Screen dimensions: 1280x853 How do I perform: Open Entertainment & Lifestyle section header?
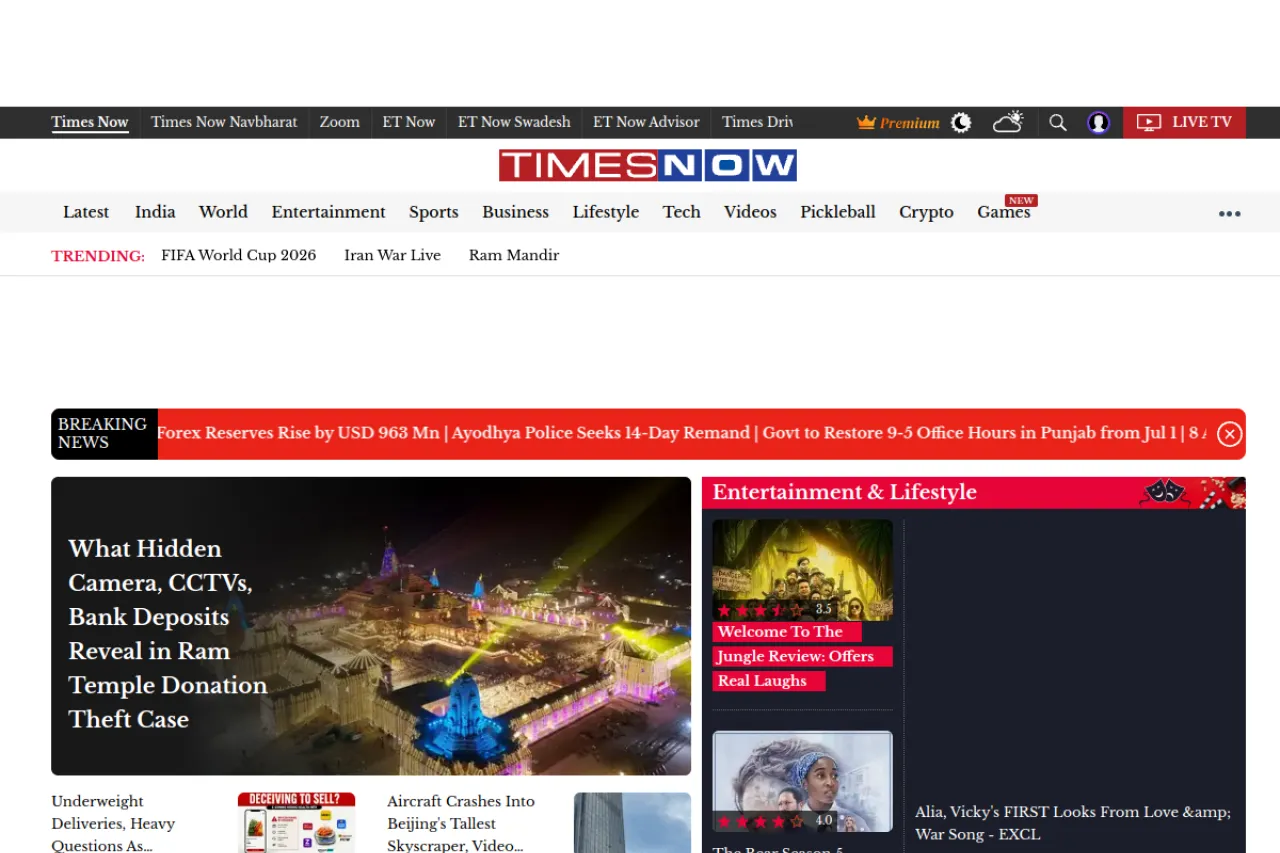tap(844, 492)
